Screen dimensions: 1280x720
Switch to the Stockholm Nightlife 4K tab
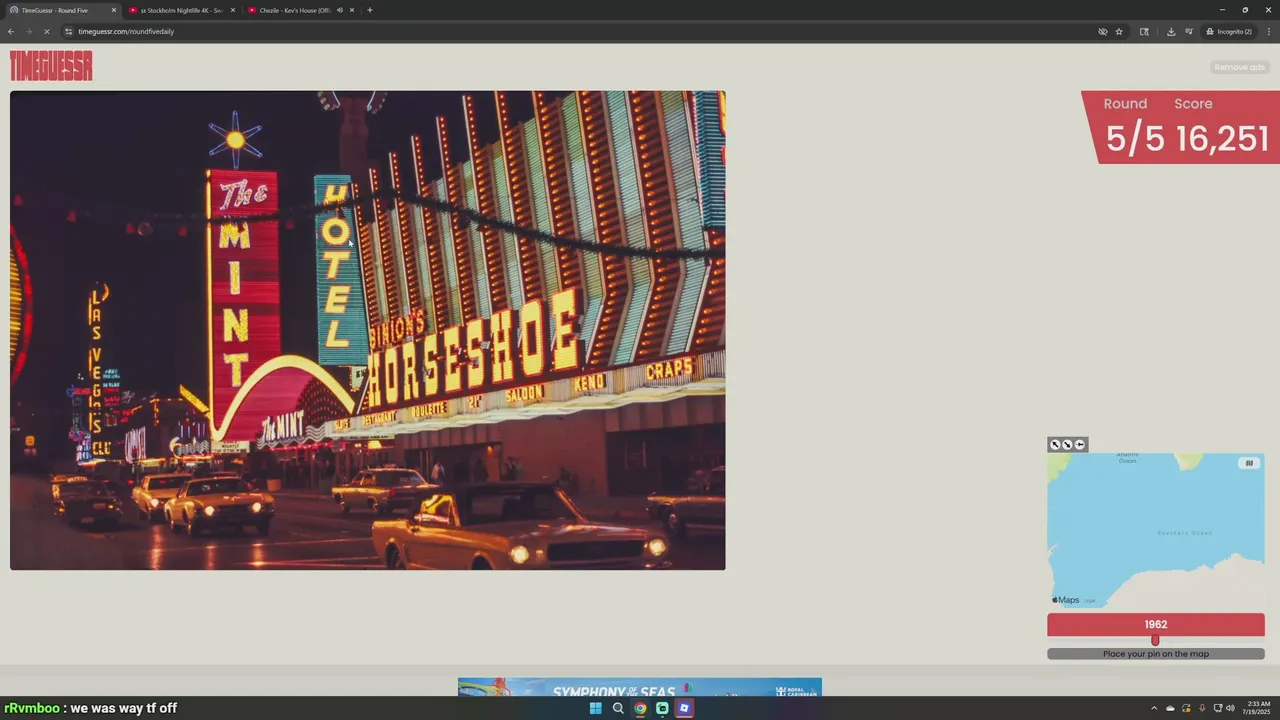181,10
